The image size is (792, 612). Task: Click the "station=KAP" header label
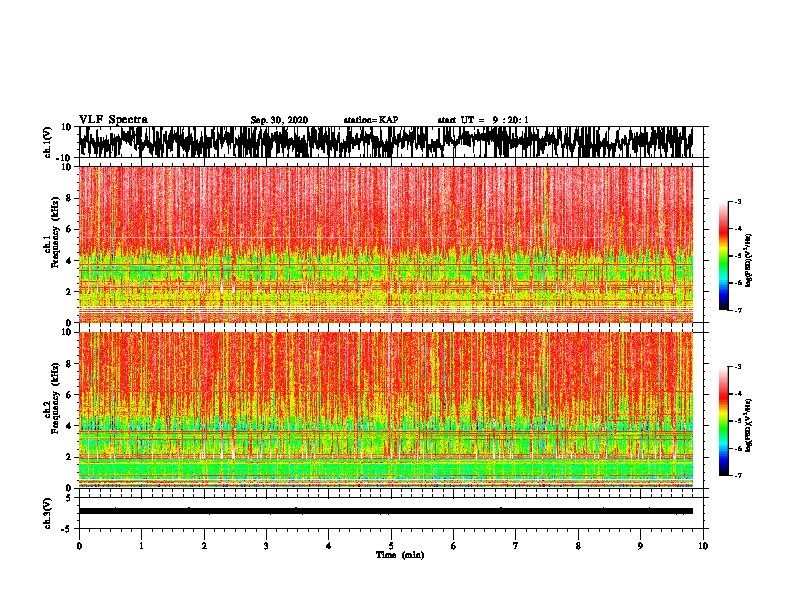[371, 120]
